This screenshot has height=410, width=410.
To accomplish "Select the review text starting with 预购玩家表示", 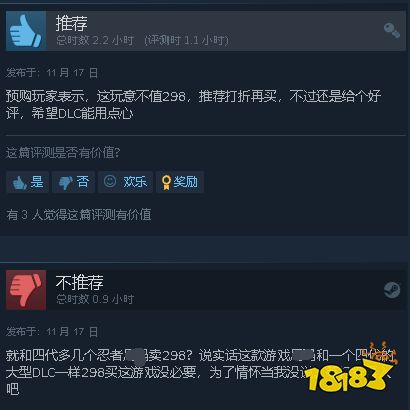I will click(193, 105).
